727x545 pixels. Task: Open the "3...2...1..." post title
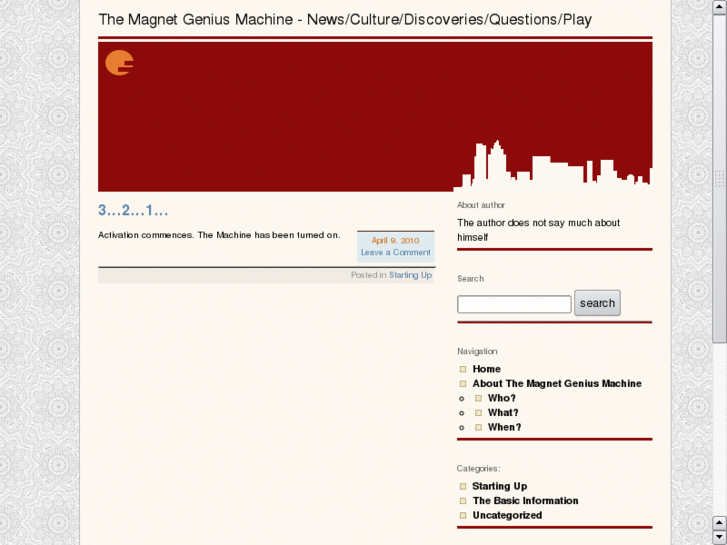[x=133, y=210]
